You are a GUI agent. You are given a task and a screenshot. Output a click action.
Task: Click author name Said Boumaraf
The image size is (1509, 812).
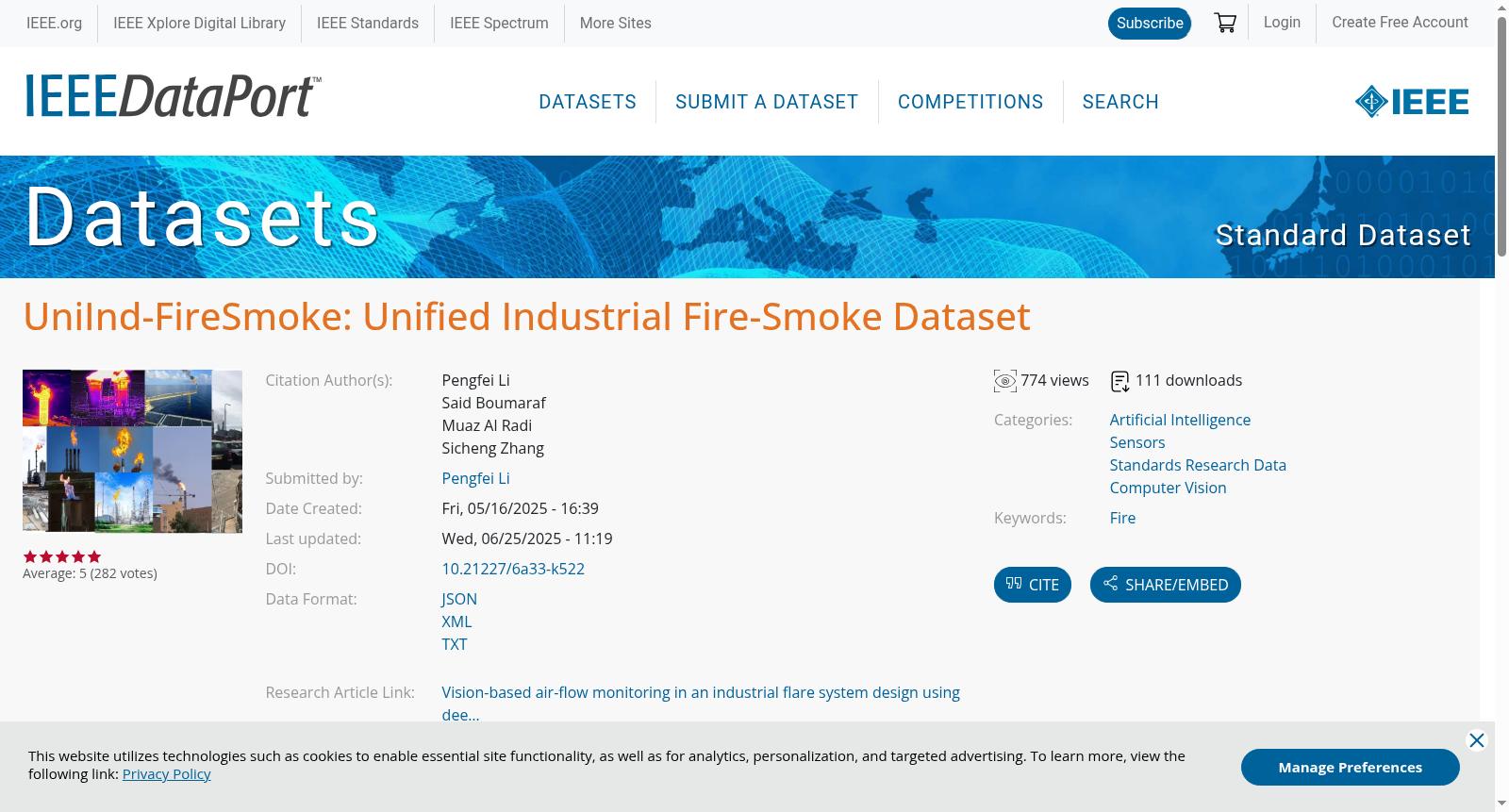(x=493, y=403)
